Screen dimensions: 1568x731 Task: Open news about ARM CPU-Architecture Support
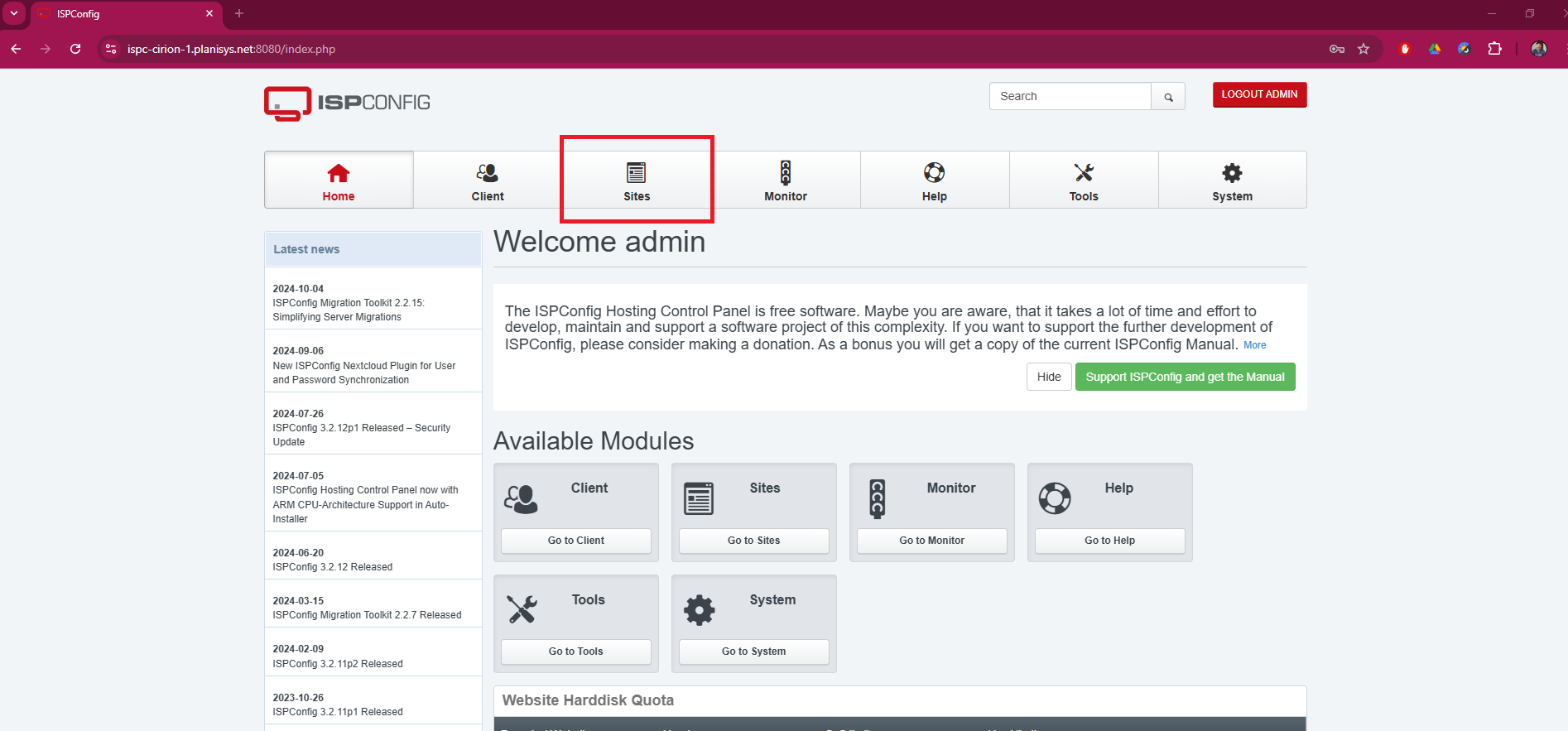[x=365, y=504]
